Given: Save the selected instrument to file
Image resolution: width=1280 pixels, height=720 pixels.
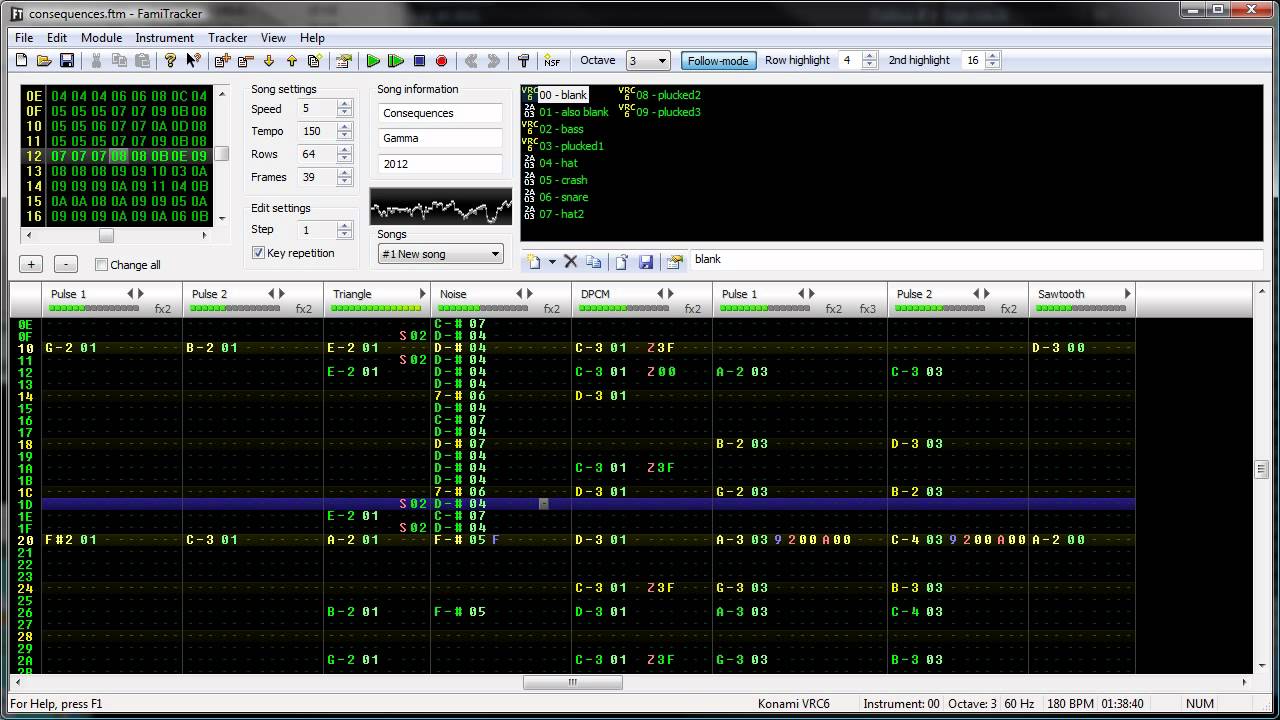Looking at the screenshot, I should 646,262.
